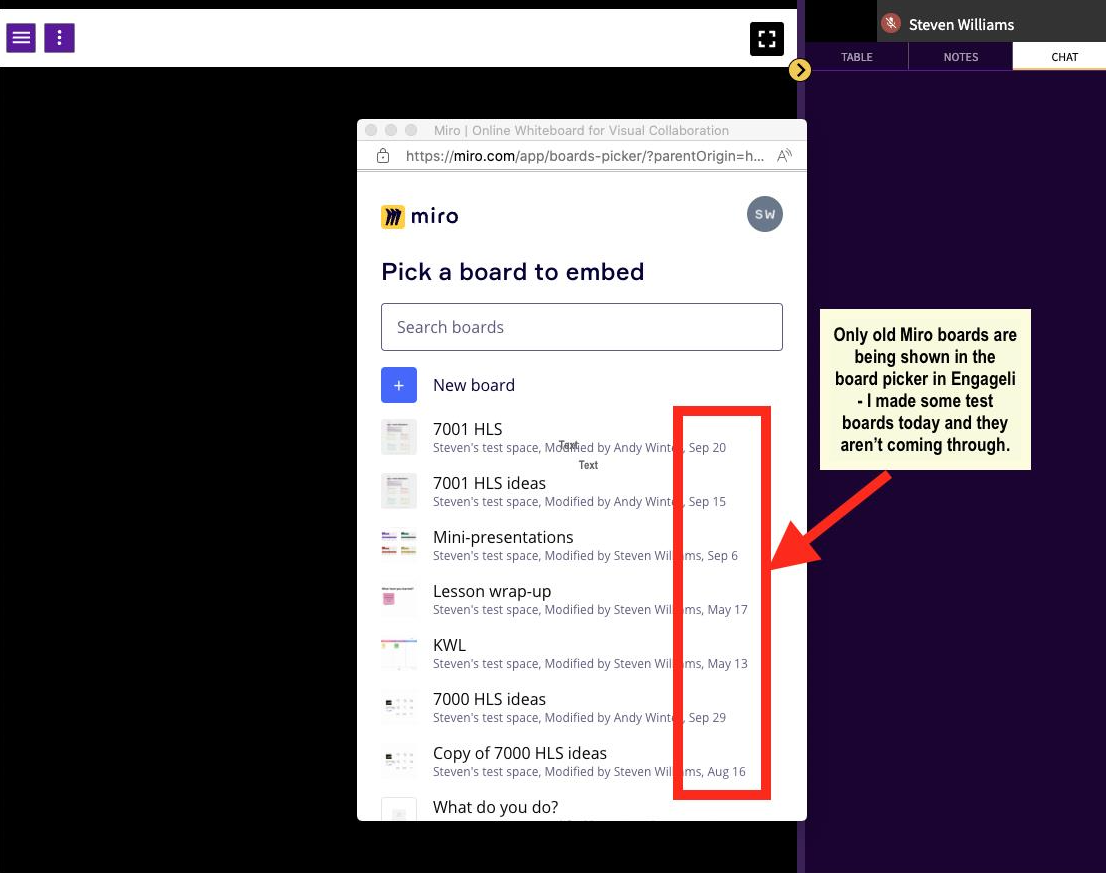The width and height of the screenshot is (1106, 873).
Task: Collapse side panel with yellow chevron
Action: [800, 70]
